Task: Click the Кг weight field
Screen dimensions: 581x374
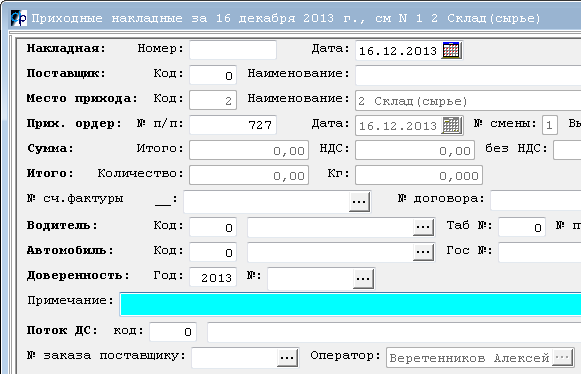Action: pyautogui.click(x=419, y=175)
